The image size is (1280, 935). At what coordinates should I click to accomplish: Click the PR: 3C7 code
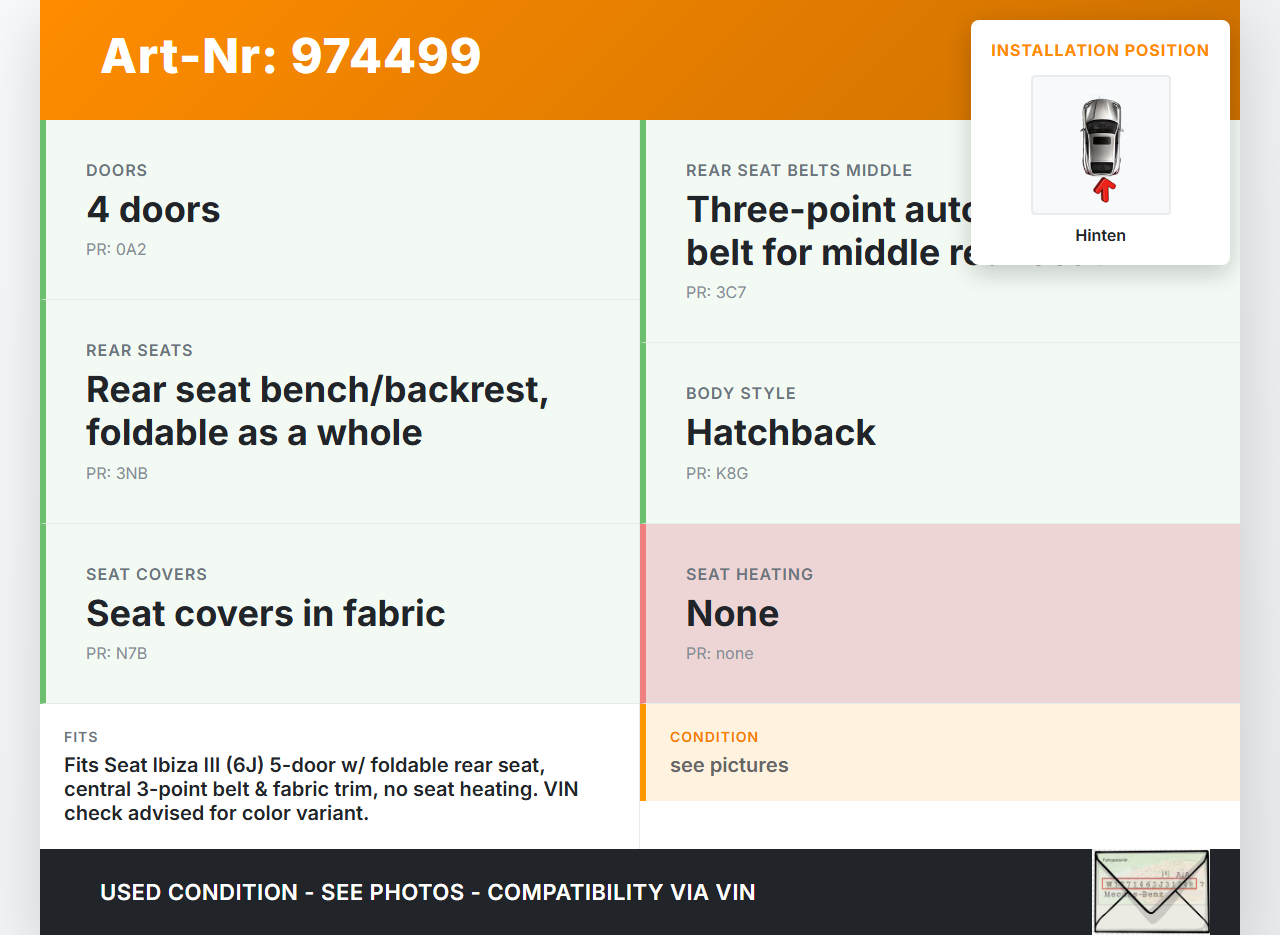[716, 292]
